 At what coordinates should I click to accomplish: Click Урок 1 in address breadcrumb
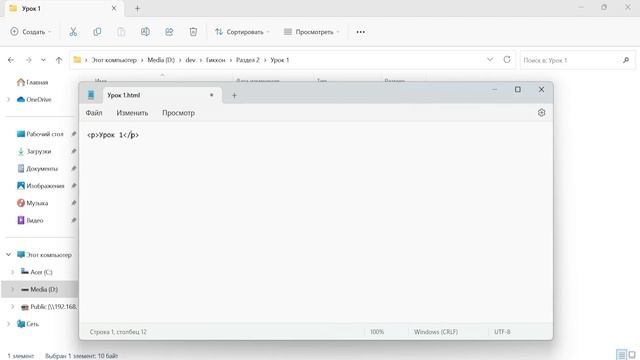280,60
